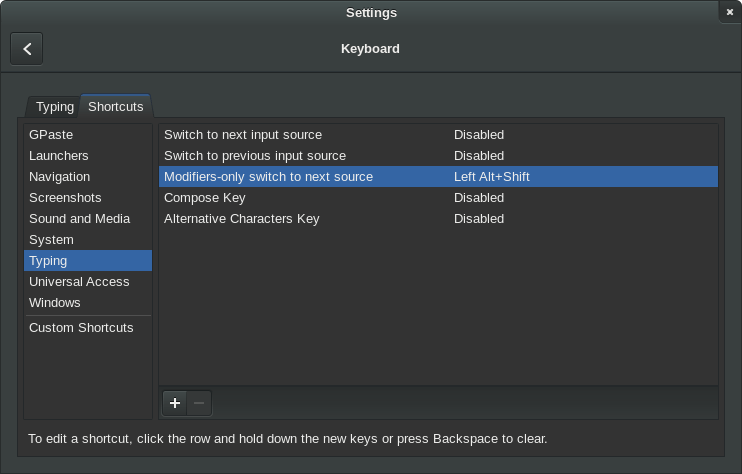The image size is (742, 474).
Task: Show System shortcuts list
Action: tap(51, 240)
